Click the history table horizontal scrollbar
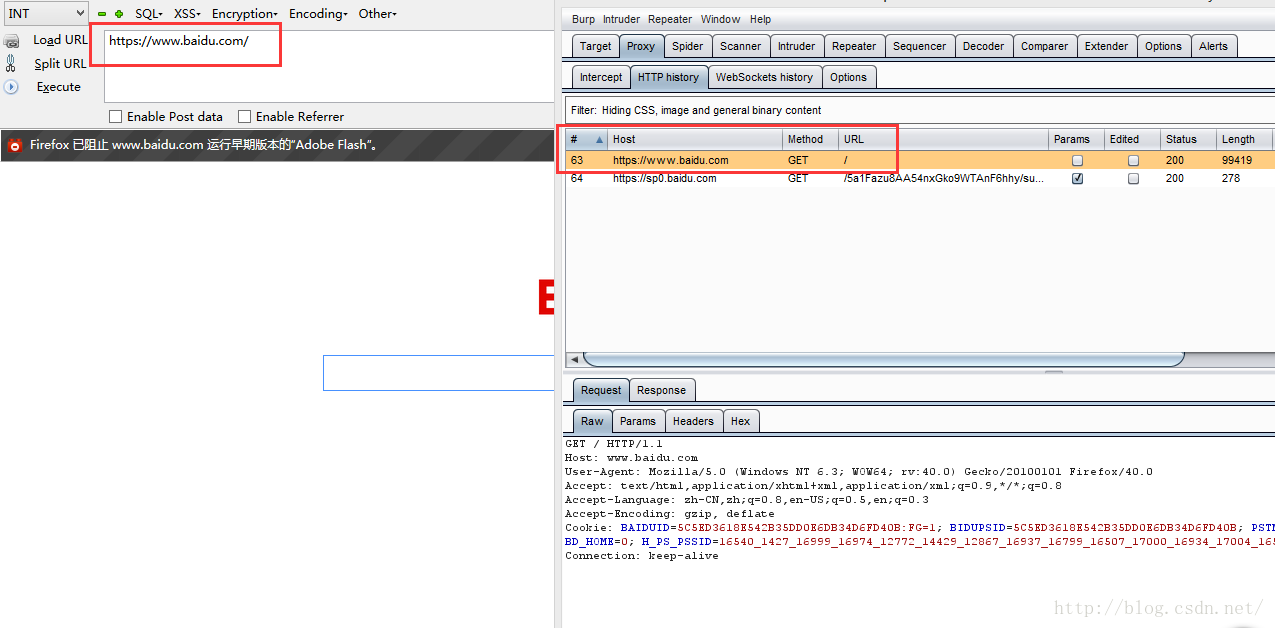Screen dimensions: 1275x628 click(x=884, y=359)
